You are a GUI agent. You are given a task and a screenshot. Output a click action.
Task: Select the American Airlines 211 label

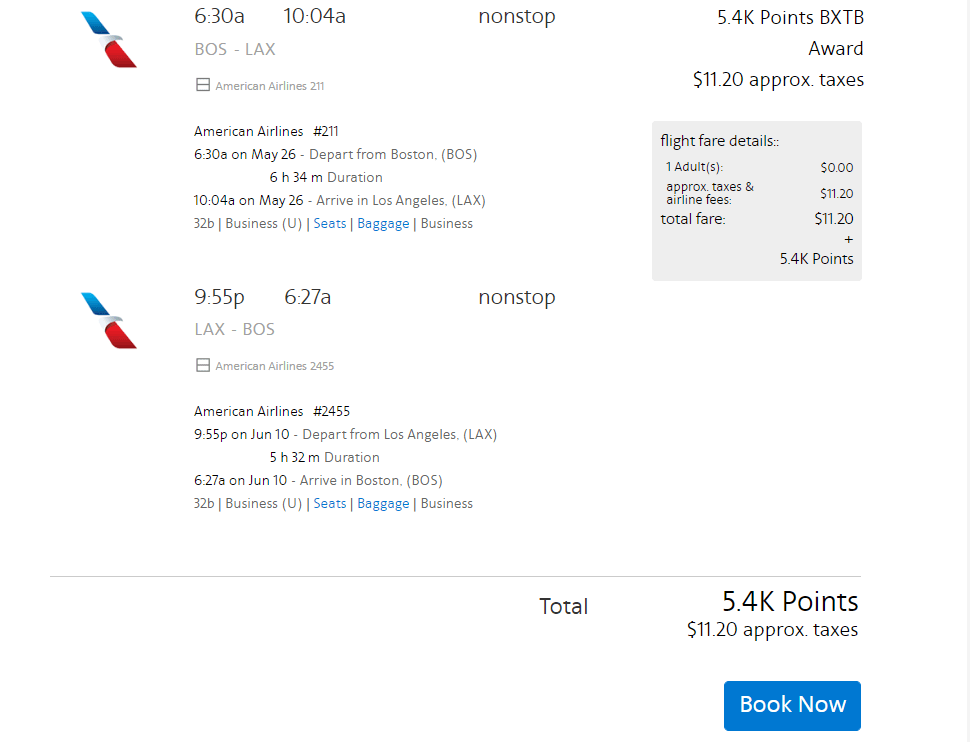point(270,86)
